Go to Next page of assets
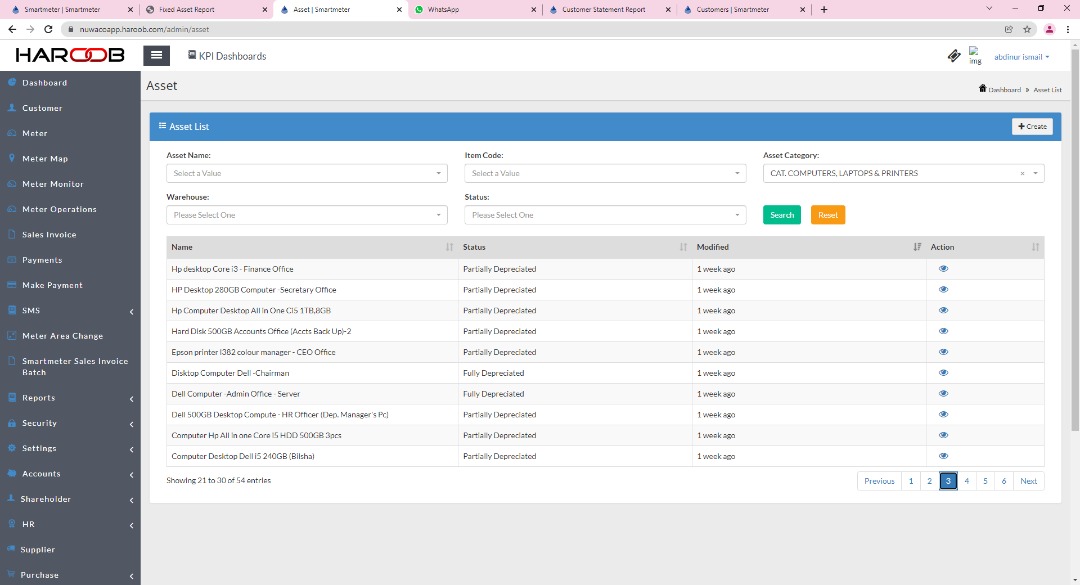Image resolution: width=1080 pixels, height=585 pixels. (x=1028, y=481)
